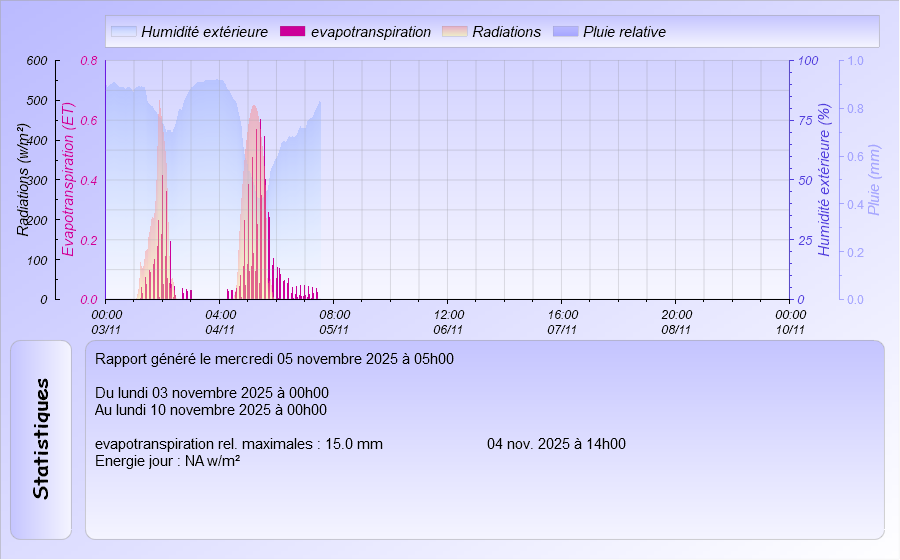Click the 'Au lundi 10 novembre 2025' line
Image resolution: width=900 pixels, height=560 pixels.
coord(211,410)
